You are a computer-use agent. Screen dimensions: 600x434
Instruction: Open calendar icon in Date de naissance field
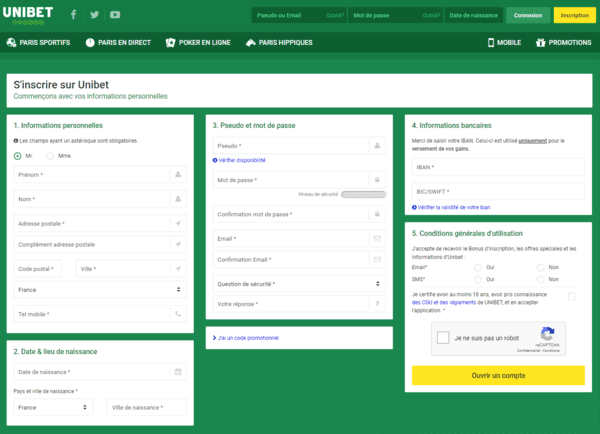pyautogui.click(x=178, y=372)
